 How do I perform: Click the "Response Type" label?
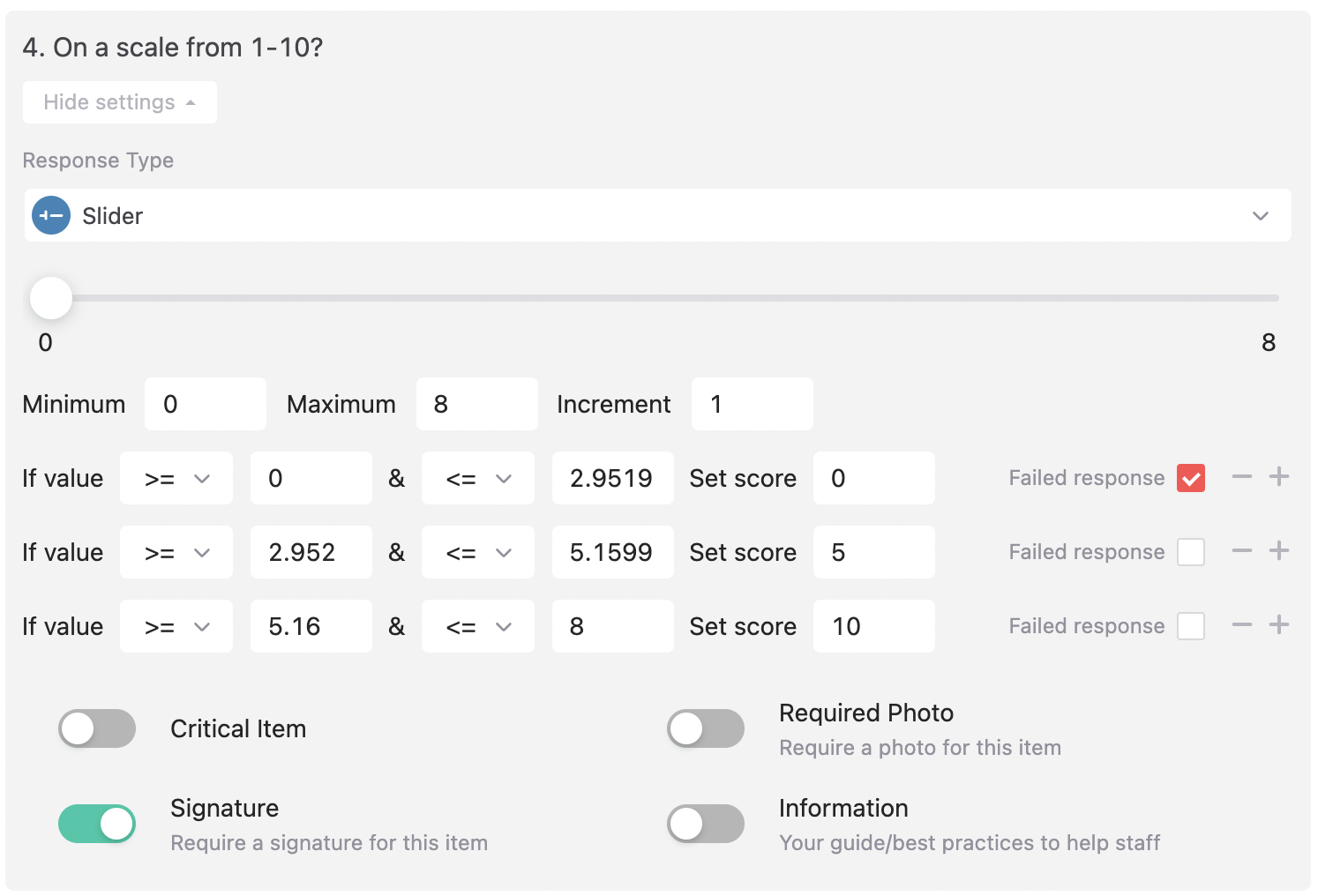tap(98, 161)
